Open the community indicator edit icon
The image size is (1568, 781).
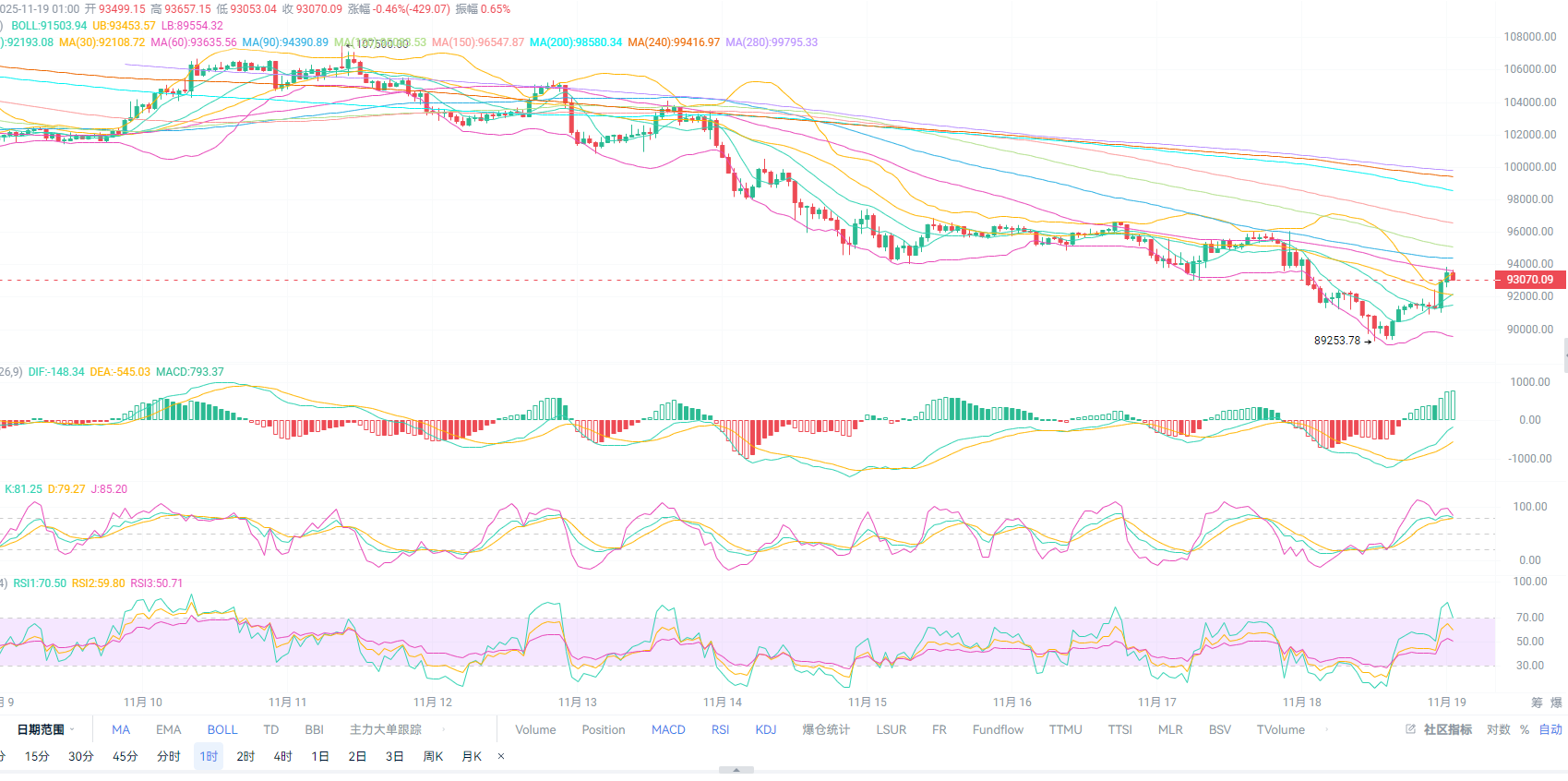pyautogui.click(x=1410, y=729)
